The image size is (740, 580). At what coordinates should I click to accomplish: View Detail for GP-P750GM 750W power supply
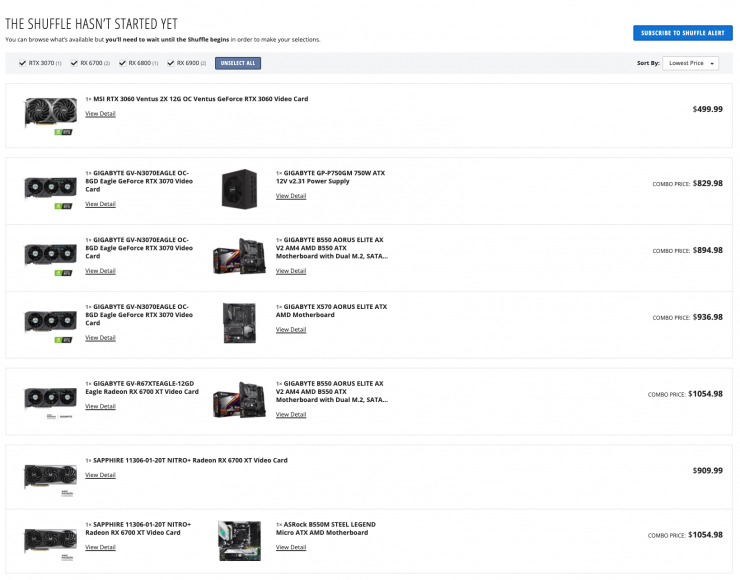(x=291, y=196)
